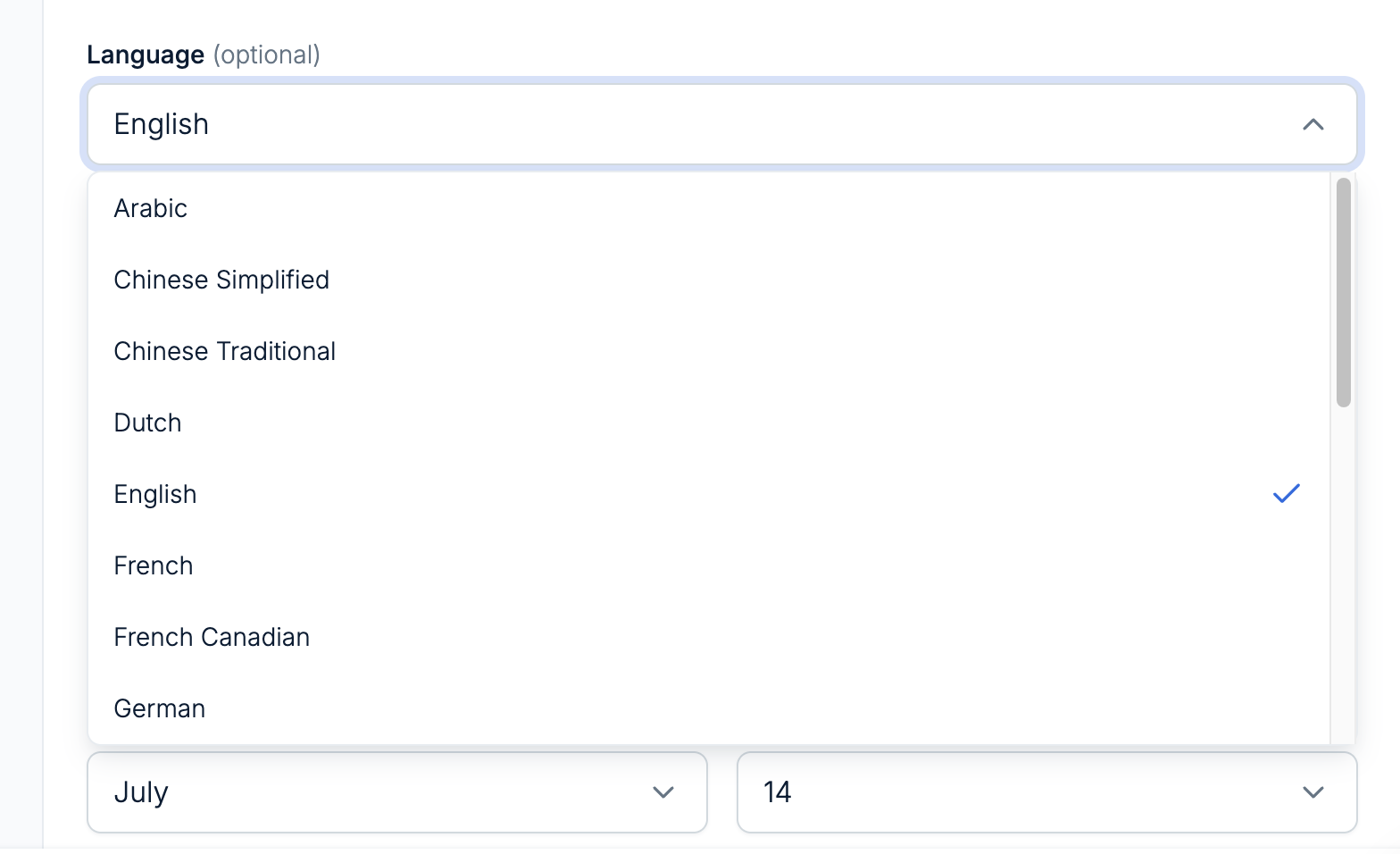Click the blue checkmark beside English
This screenshot has height=854, width=1400.
pyautogui.click(x=1287, y=493)
